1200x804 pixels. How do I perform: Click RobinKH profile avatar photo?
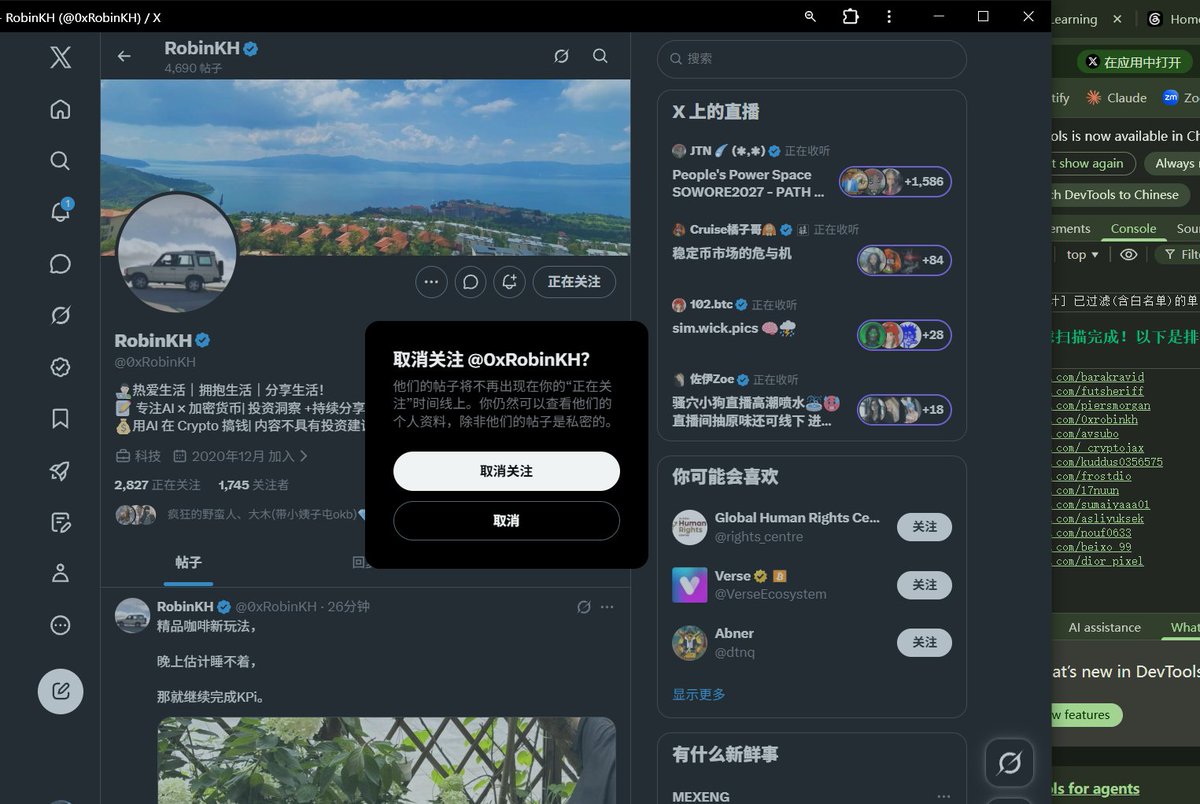click(x=177, y=253)
